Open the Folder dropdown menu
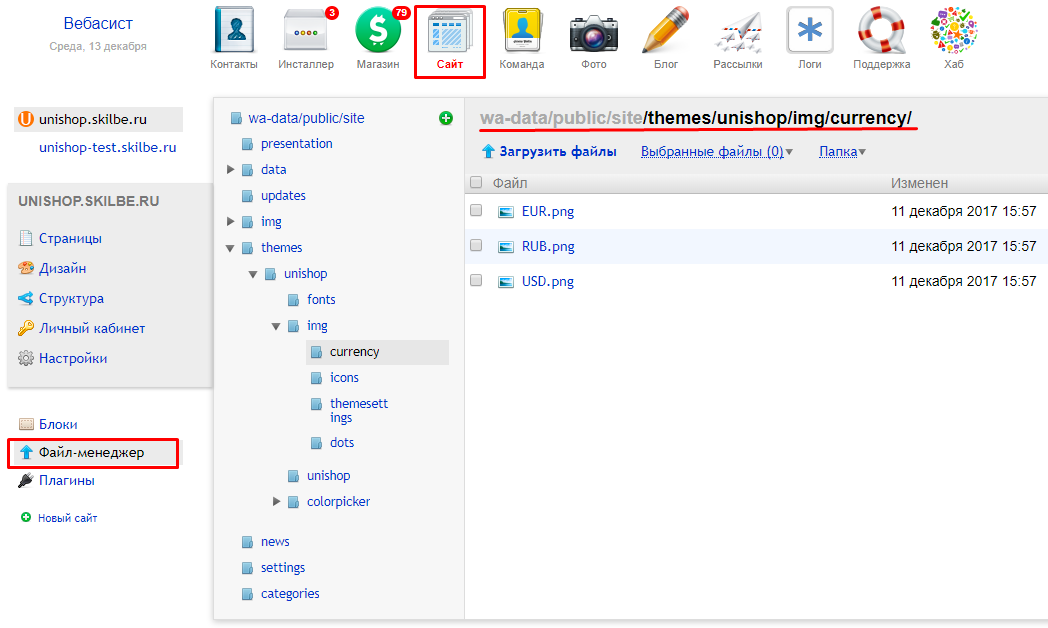The width and height of the screenshot is (1048, 628). 842,152
